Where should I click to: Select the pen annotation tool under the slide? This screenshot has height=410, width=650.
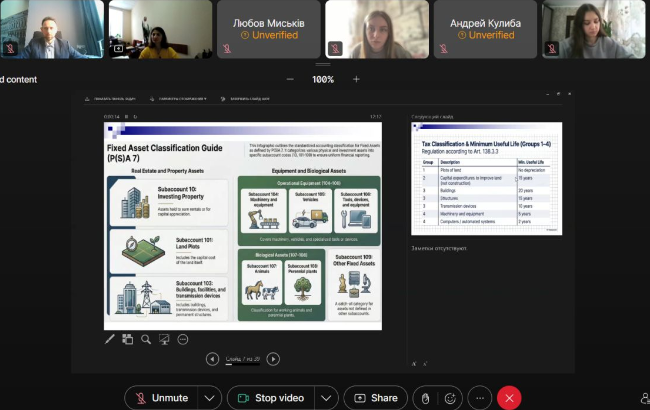point(110,339)
